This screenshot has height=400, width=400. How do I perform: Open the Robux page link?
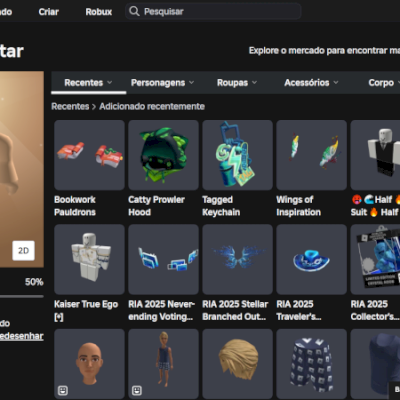pyautogui.click(x=99, y=12)
